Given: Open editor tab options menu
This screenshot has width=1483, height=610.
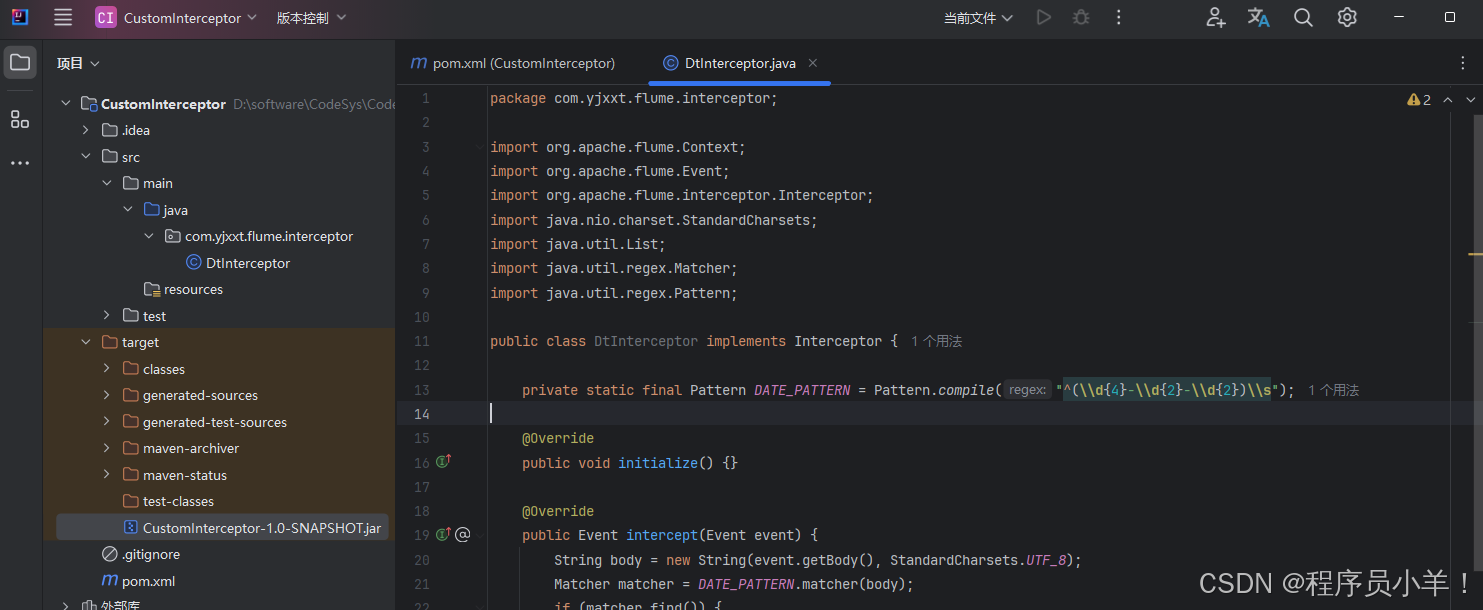Looking at the screenshot, I should (1463, 63).
